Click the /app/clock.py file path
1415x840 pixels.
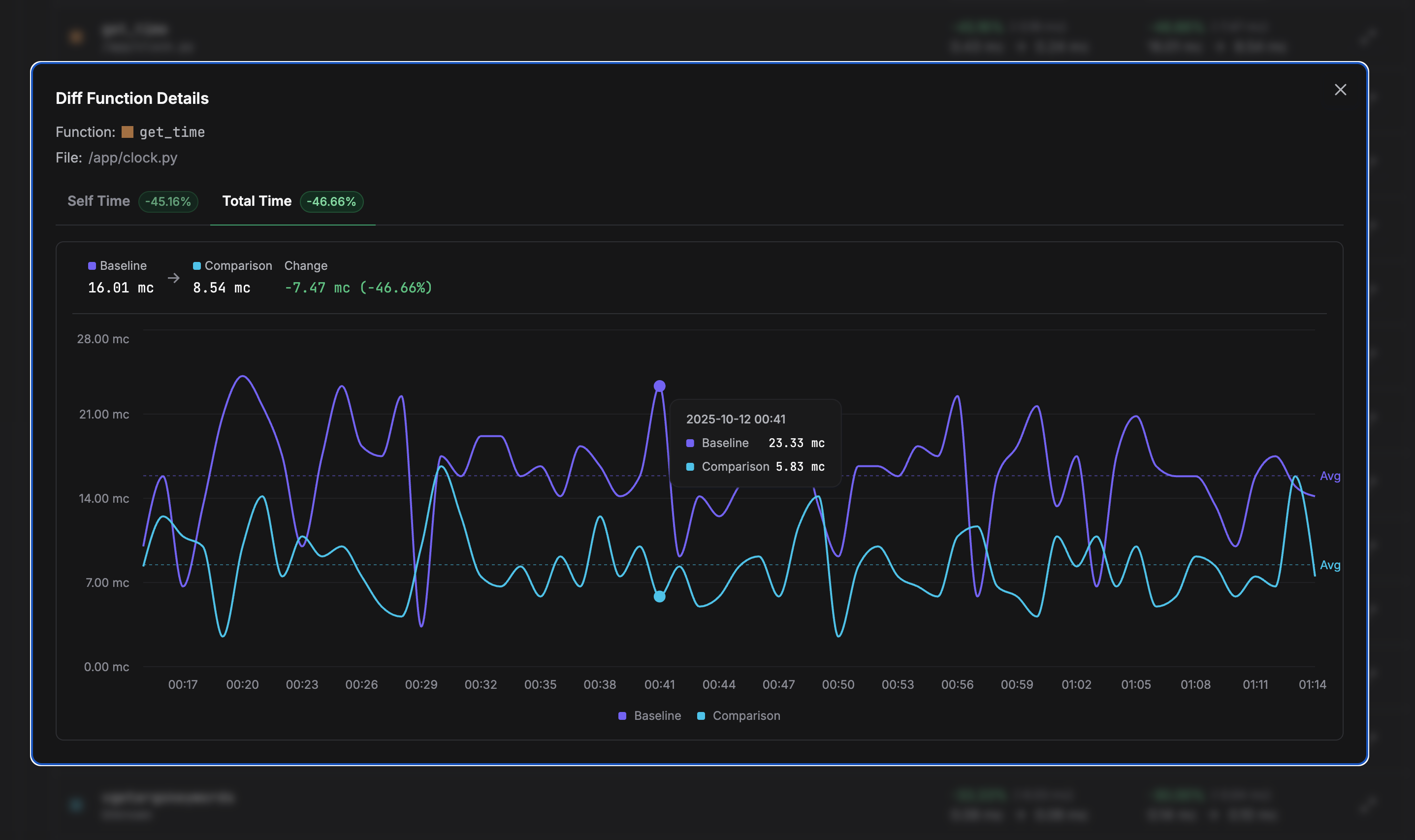pos(133,158)
